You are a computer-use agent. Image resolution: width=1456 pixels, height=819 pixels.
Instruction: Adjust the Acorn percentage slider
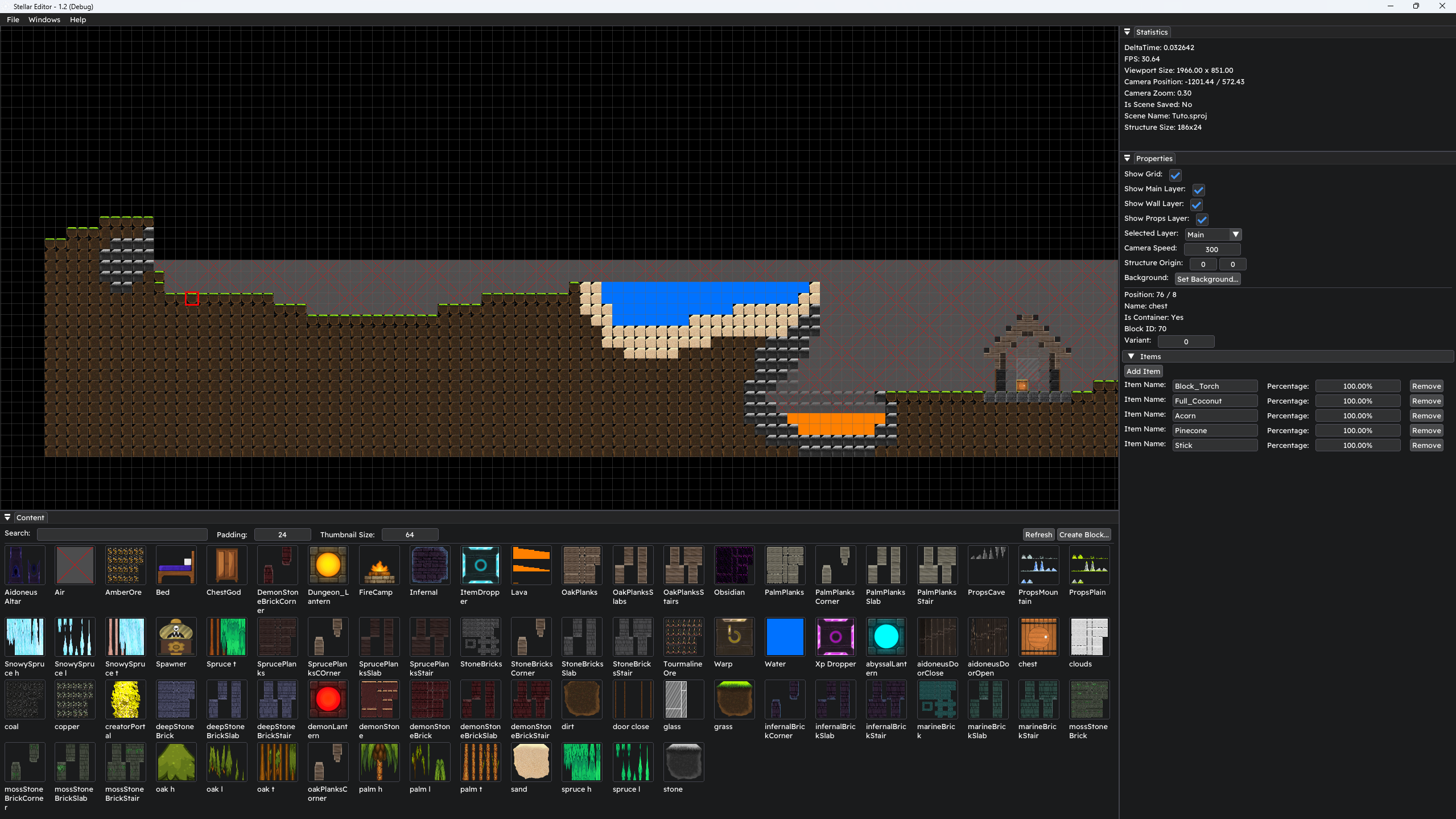tap(1358, 416)
